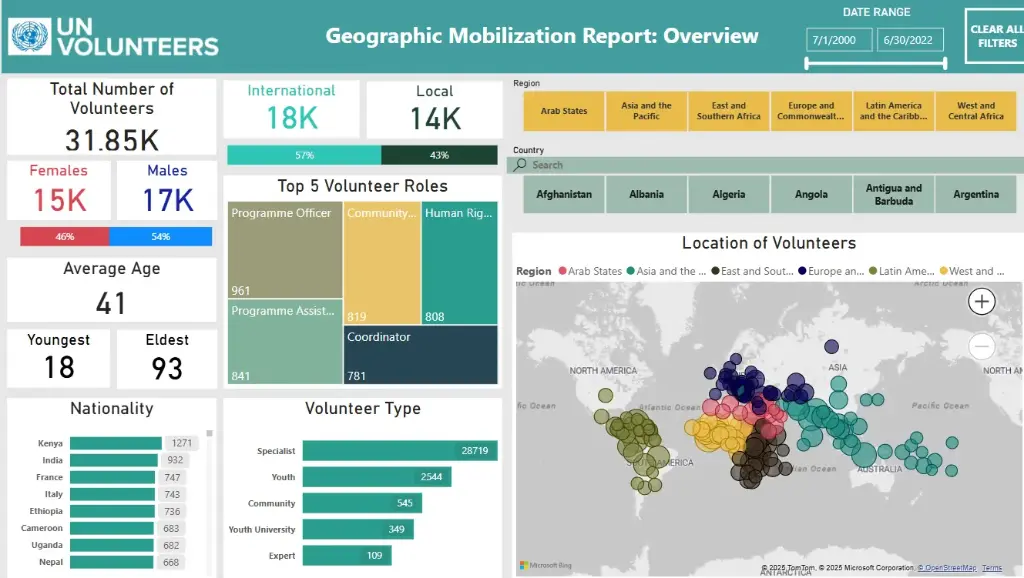Click the Nationality chart scrollbar
Viewport: 1024px width, 578px height.
[209, 434]
